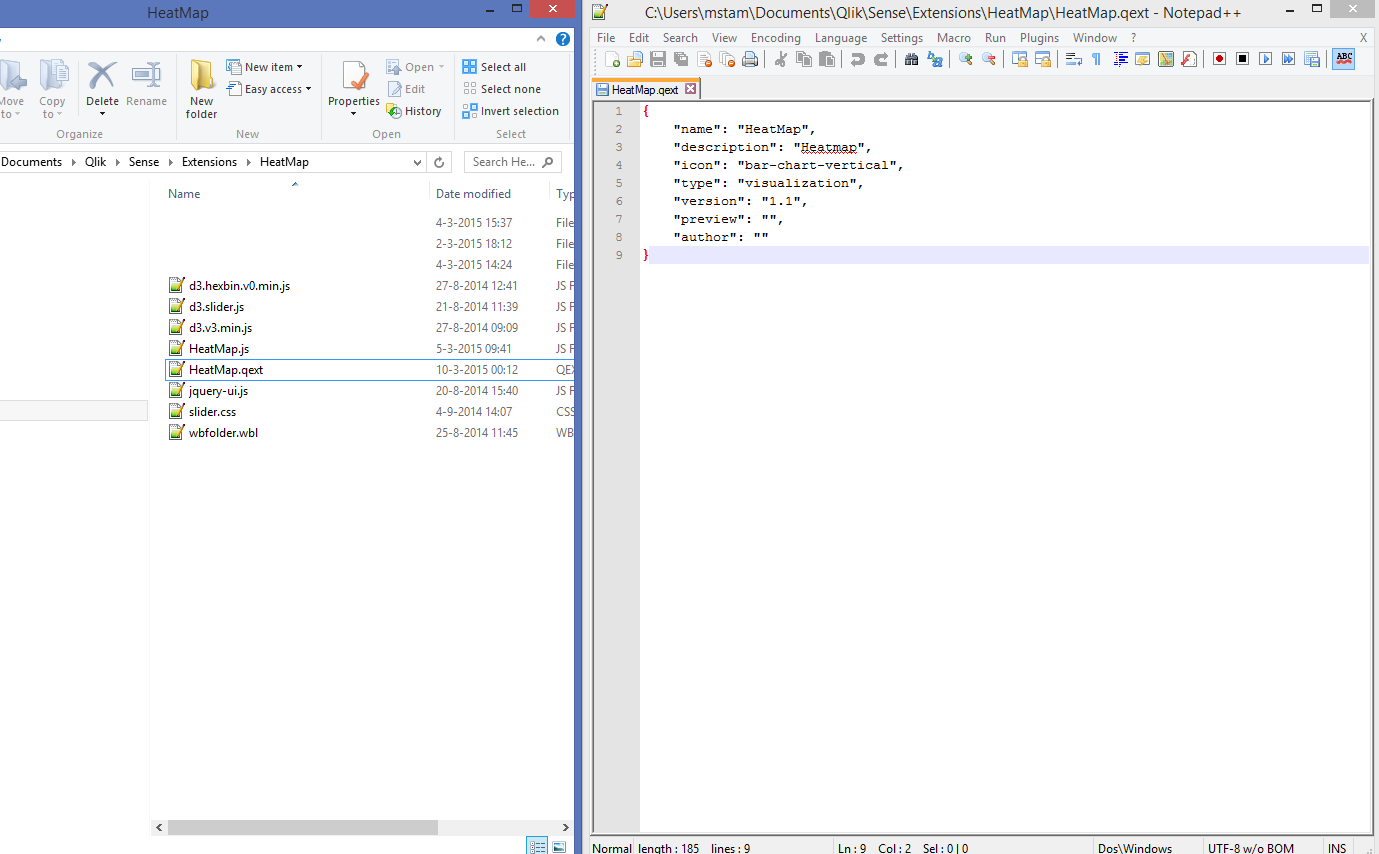Open the address bar history chevron
The width and height of the screenshot is (1379, 854).
(x=418, y=162)
